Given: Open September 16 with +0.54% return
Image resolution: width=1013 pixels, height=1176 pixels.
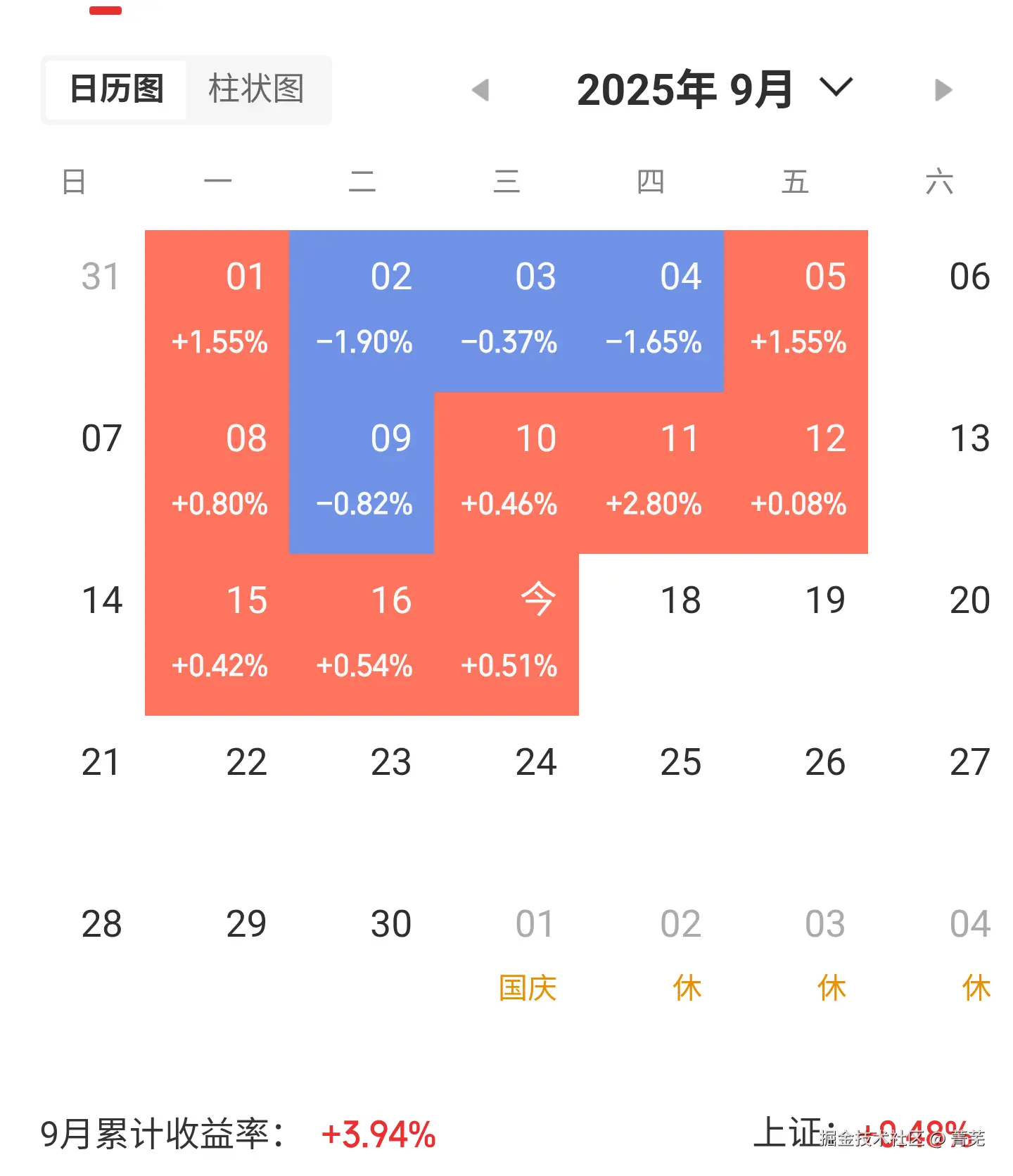Looking at the screenshot, I should [x=362, y=634].
